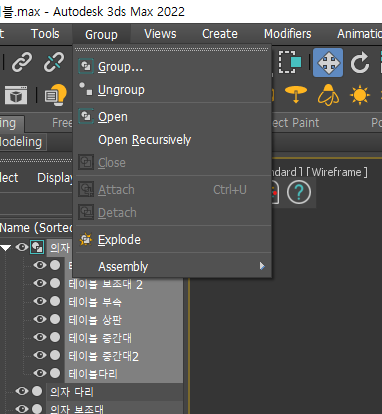Choose Open Recursively in the Group menu
The height and width of the screenshot is (414, 382).
(172, 140)
